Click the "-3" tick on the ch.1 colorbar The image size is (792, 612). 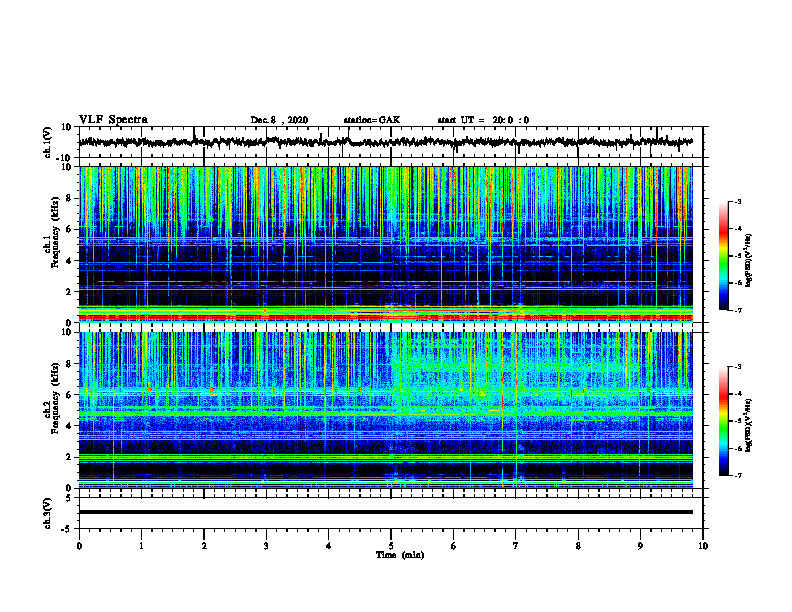(x=737, y=201)
